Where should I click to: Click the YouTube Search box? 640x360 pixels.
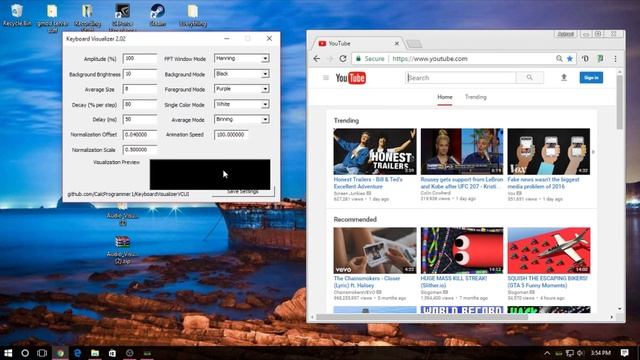tap(461, 78)
